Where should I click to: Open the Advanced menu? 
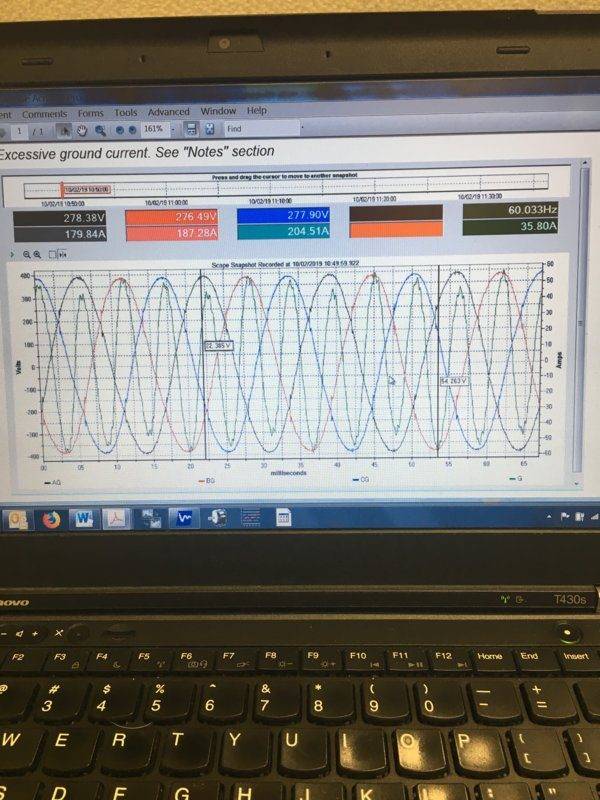[x=168, y=112]
